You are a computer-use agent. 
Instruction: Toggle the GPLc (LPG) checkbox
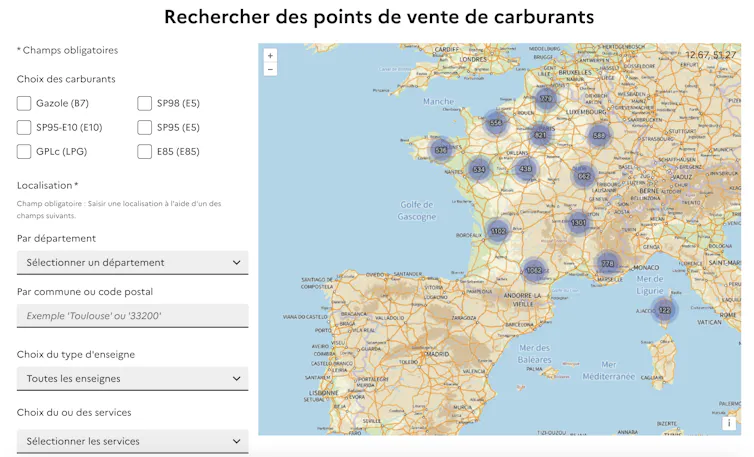[24, 152]
